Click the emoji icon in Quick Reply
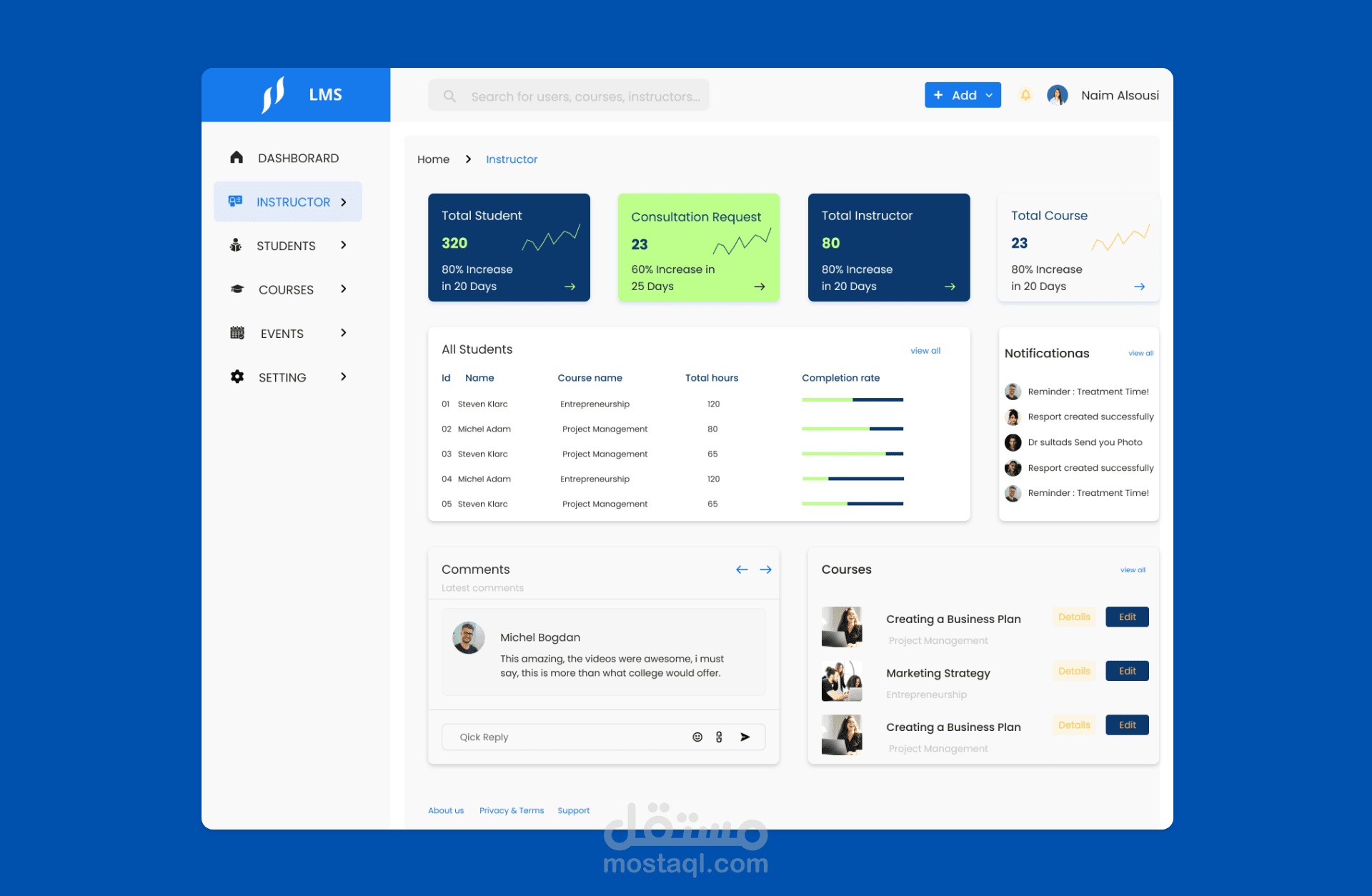 point(697,737)
